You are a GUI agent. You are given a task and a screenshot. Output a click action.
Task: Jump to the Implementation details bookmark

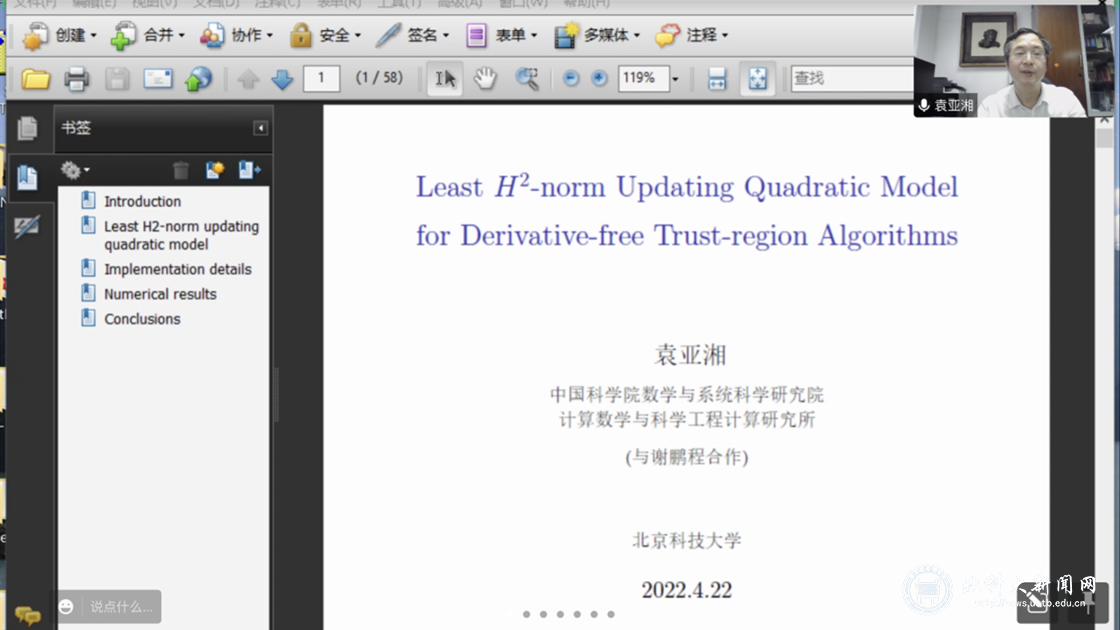pyautogui.click(x=177, y=269)
